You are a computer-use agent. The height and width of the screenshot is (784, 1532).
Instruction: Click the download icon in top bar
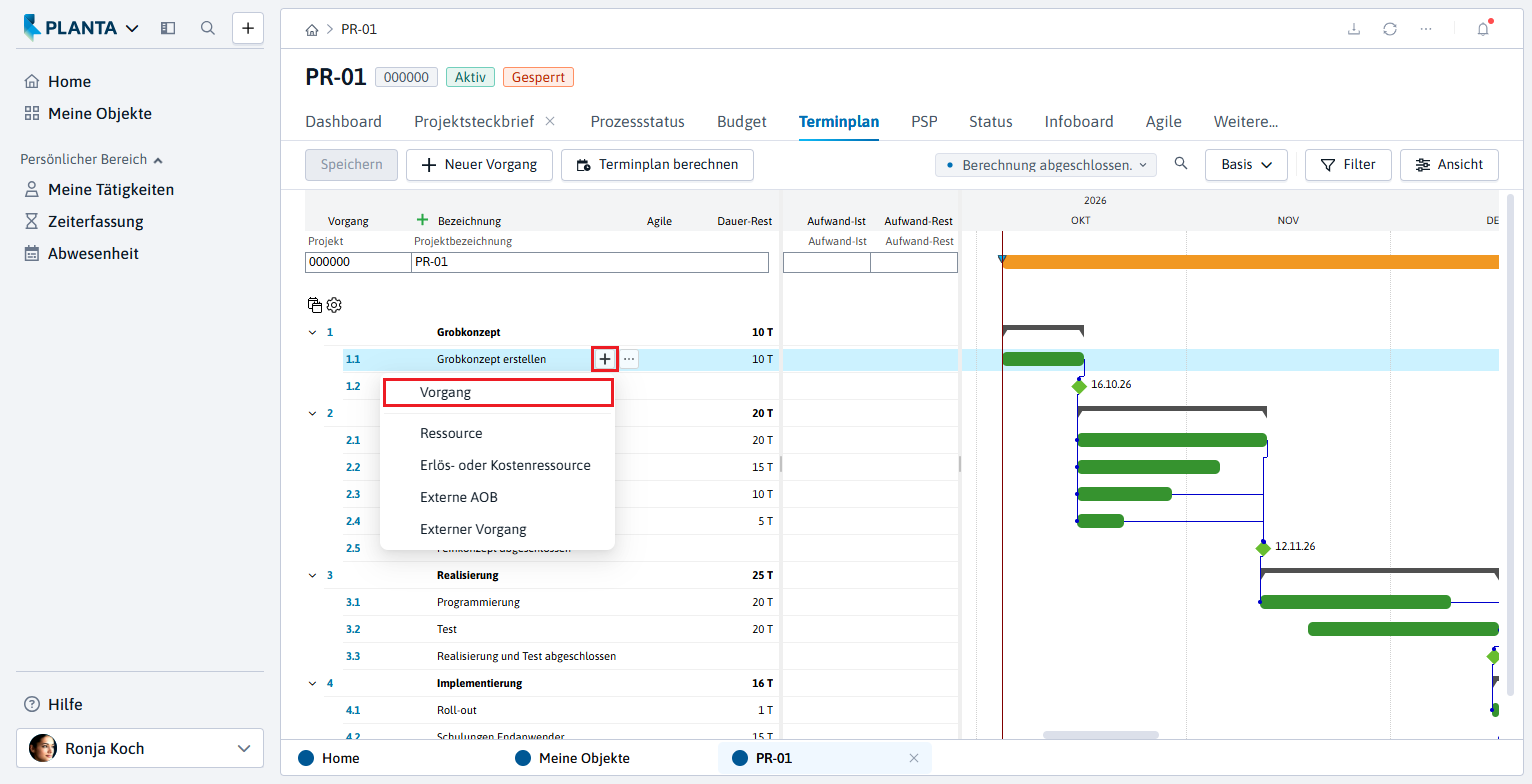click(x=1354, y=29)
